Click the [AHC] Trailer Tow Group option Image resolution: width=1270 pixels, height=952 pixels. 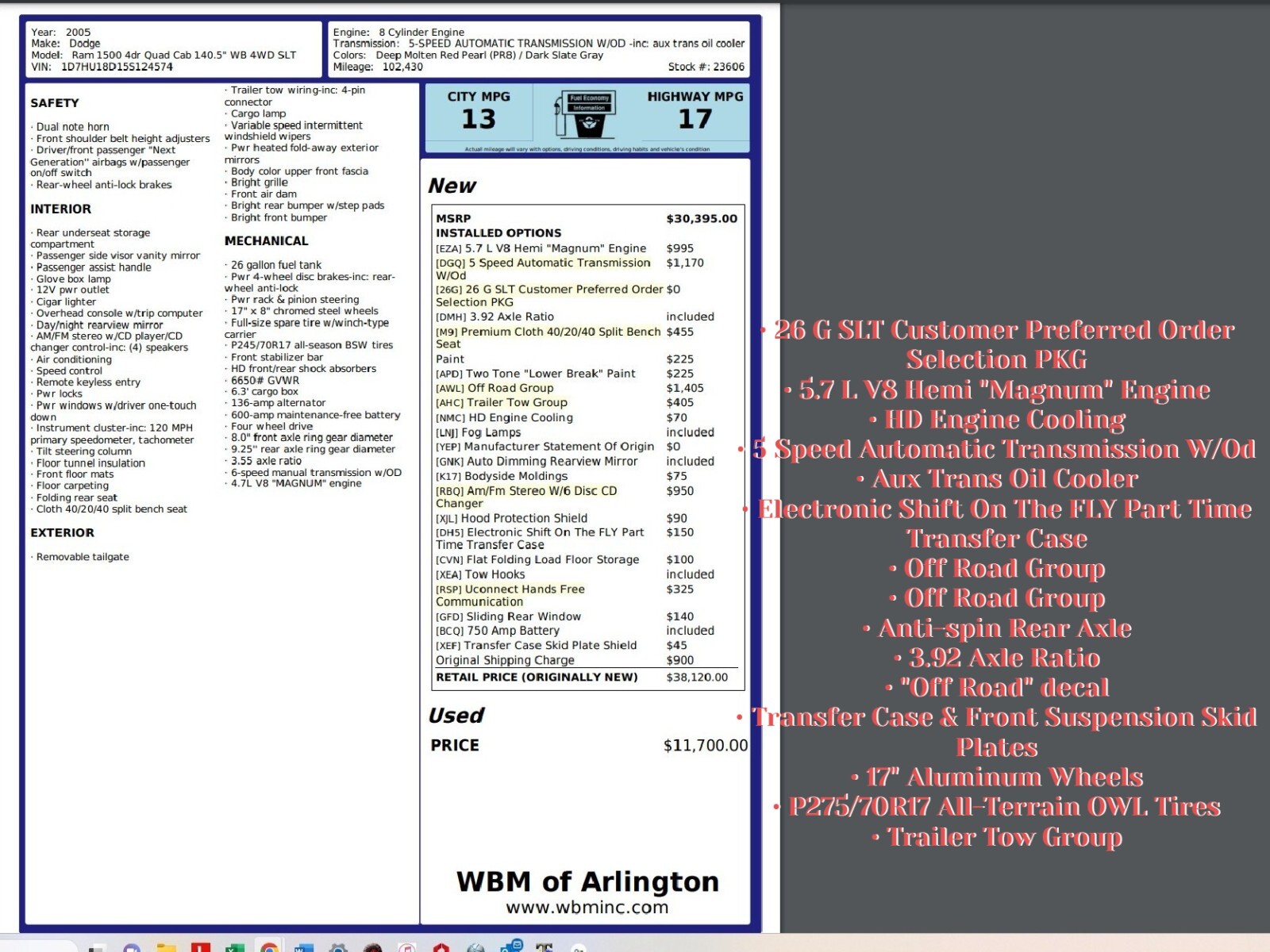pos(564,402)
